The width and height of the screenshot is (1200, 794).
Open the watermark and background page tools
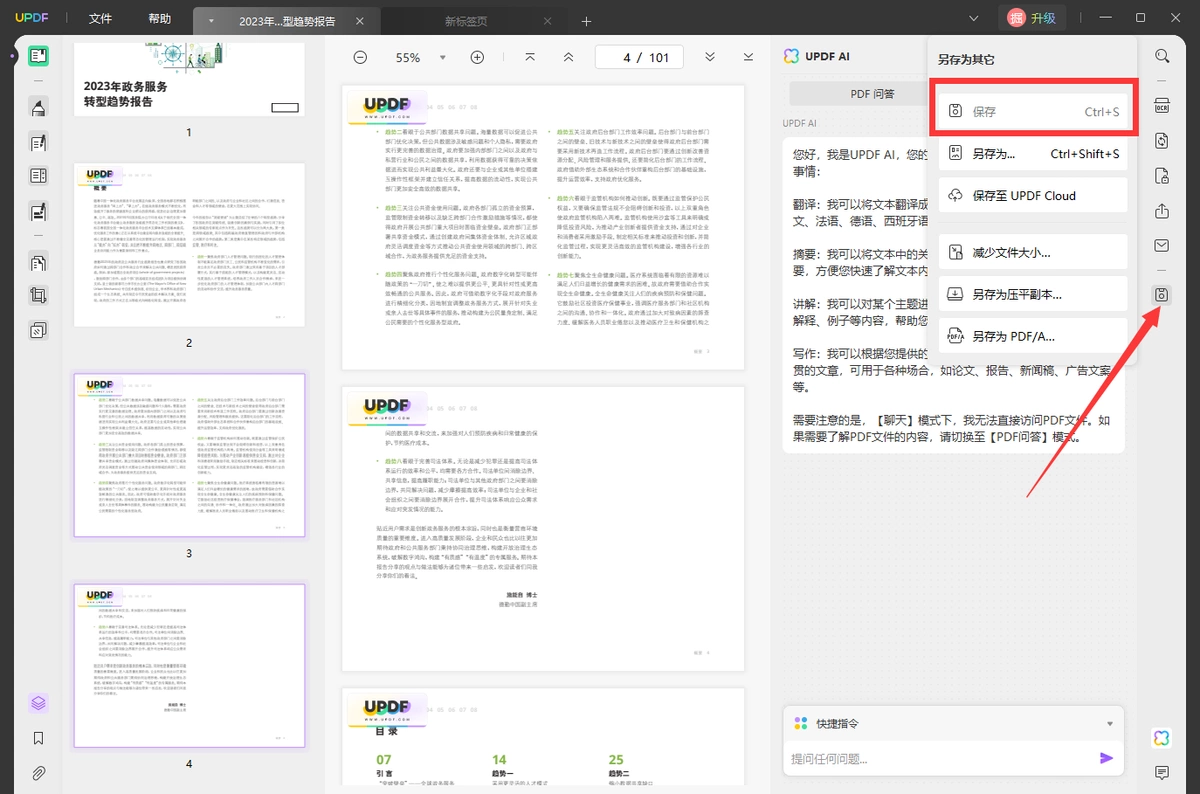point(38,329)
